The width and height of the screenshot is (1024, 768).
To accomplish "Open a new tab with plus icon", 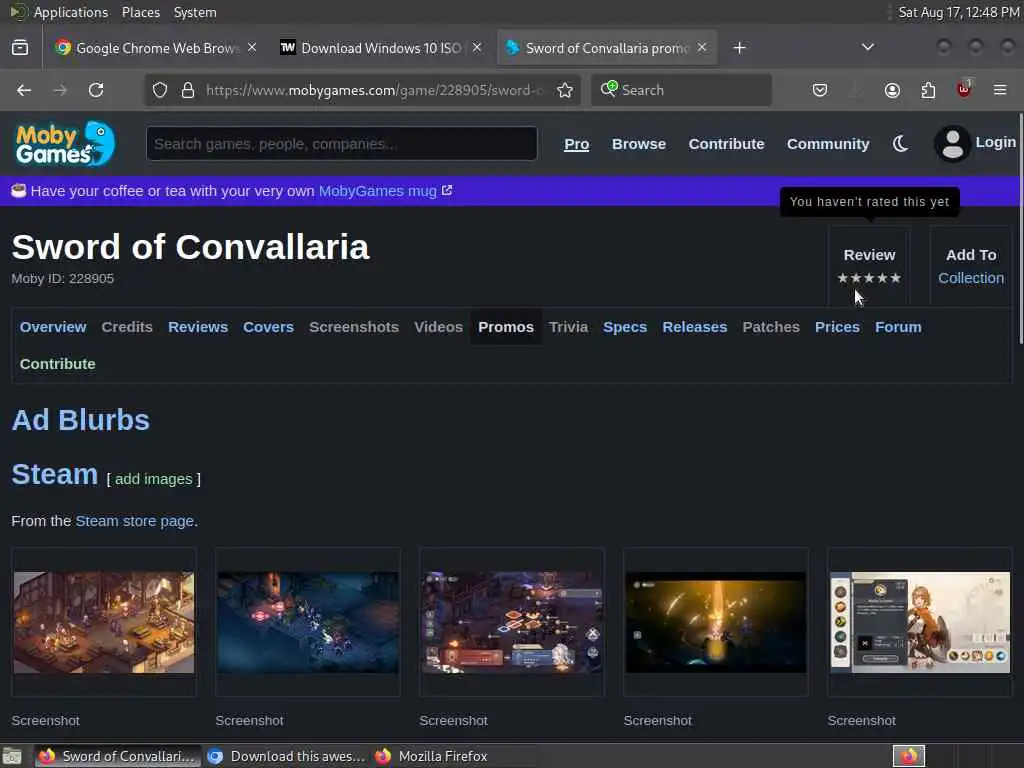I will coord(739,48).
